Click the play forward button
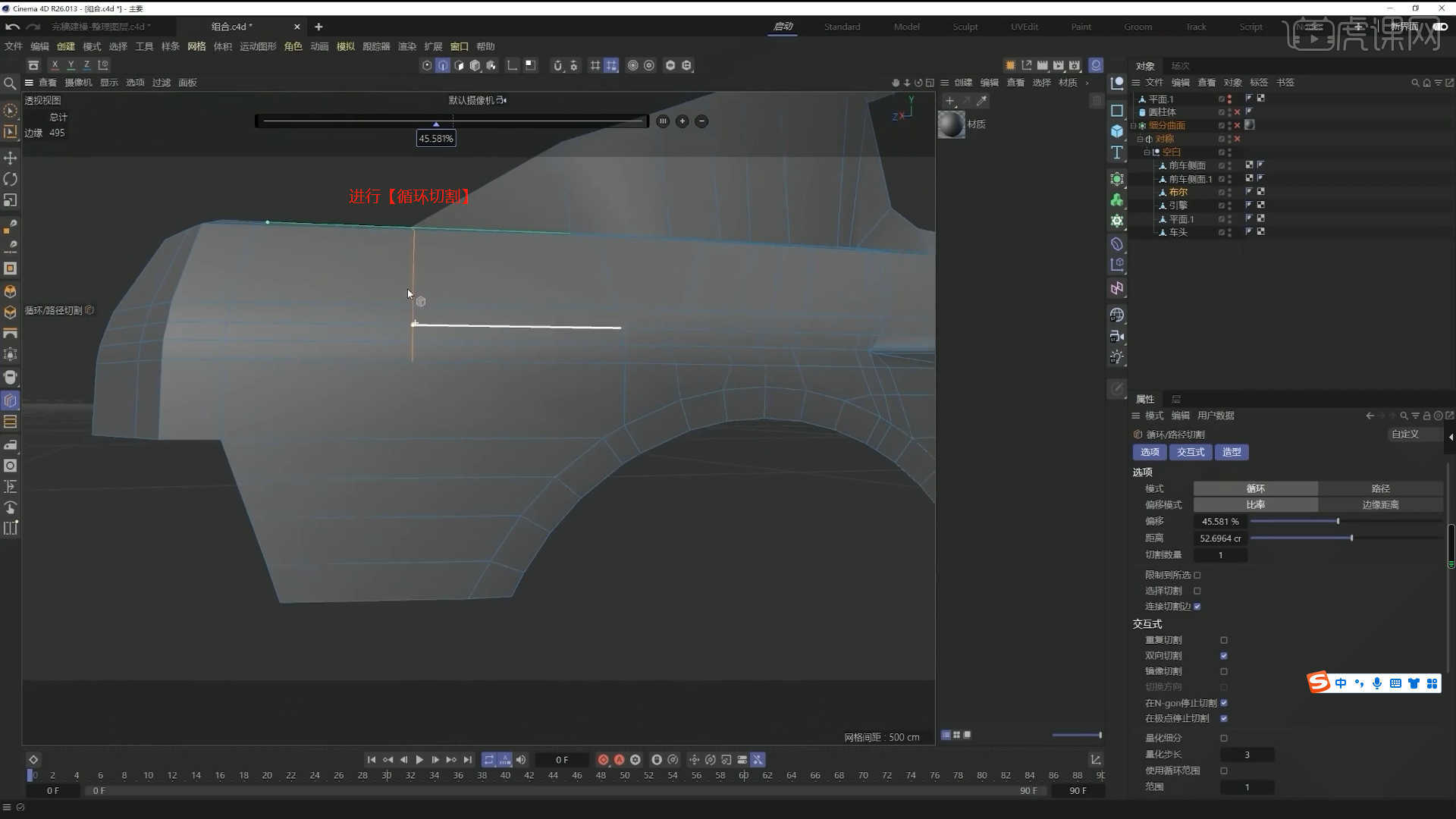The image size is (1456, 819). point(419,760)
